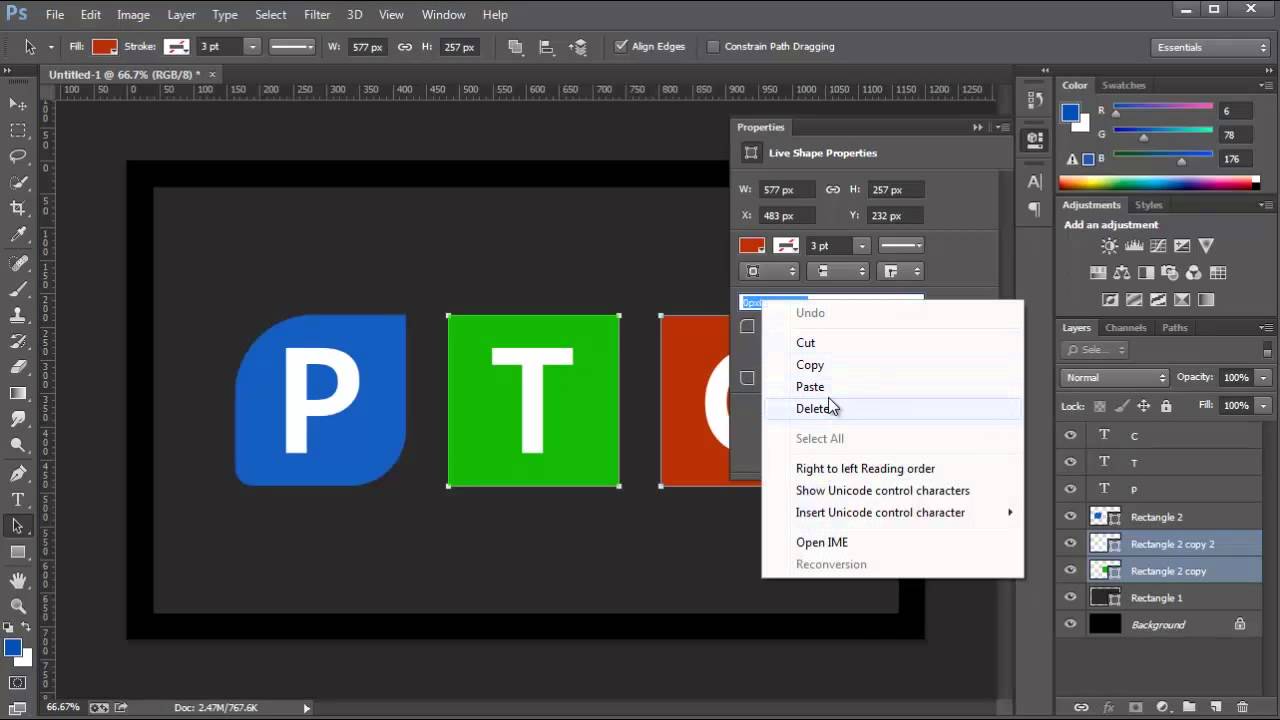Open the Layer menu
The width and height of the screenshot is (1280, 720).
(x=181, y=15)
